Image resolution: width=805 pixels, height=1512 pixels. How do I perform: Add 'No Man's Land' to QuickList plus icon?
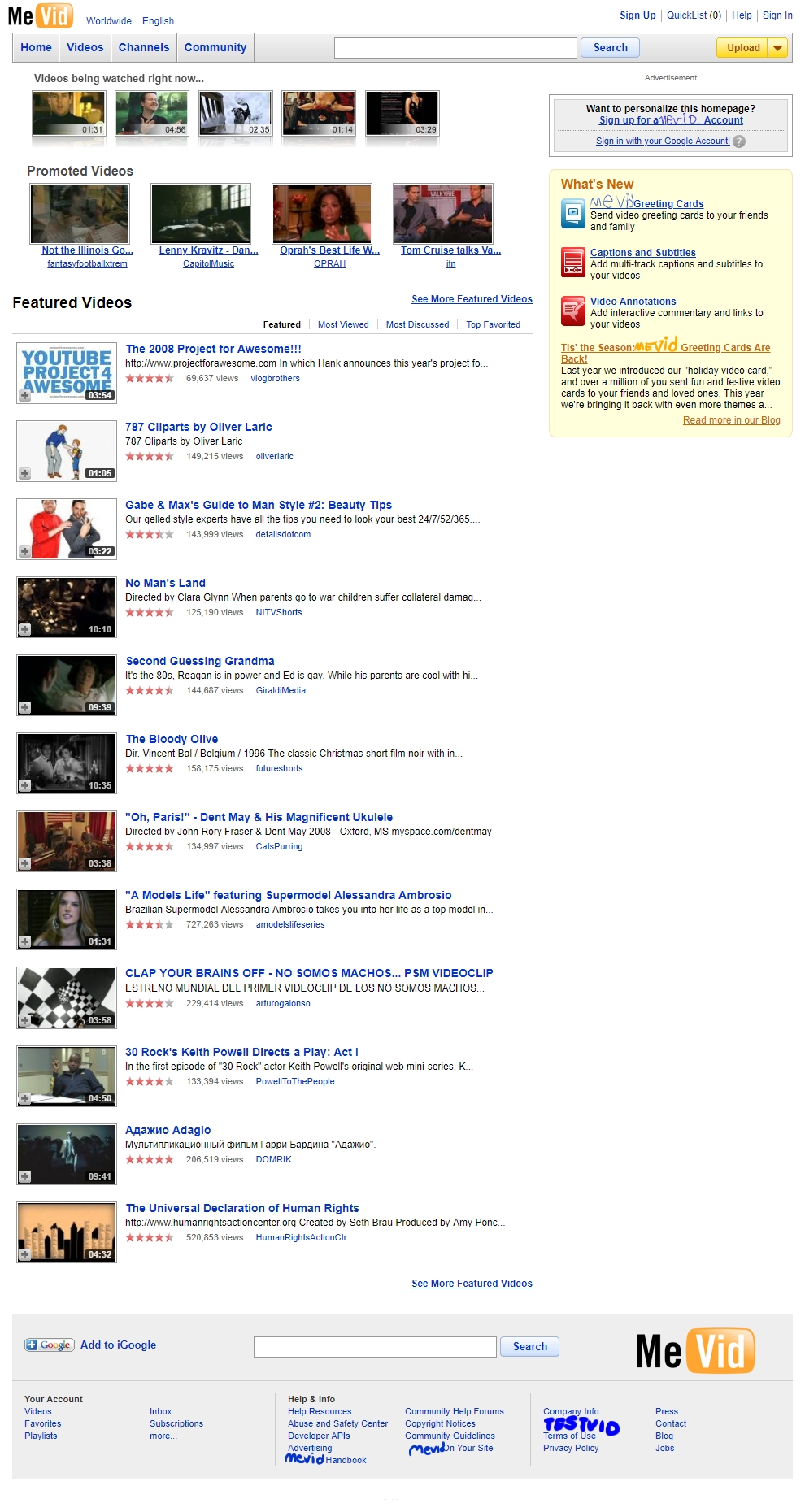(25, 629)
